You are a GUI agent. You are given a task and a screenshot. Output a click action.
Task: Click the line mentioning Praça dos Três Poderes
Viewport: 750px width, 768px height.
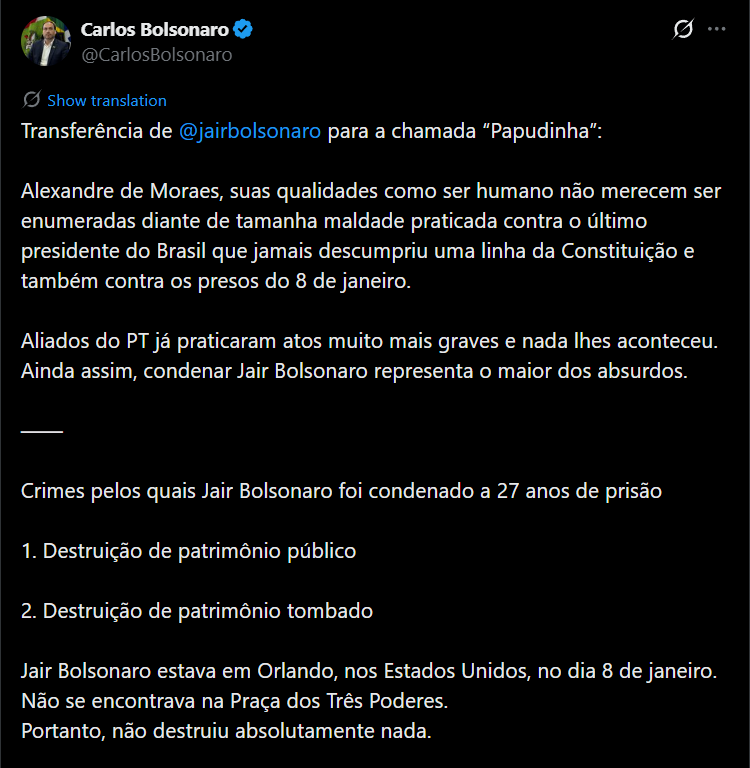tap(235, 700)
